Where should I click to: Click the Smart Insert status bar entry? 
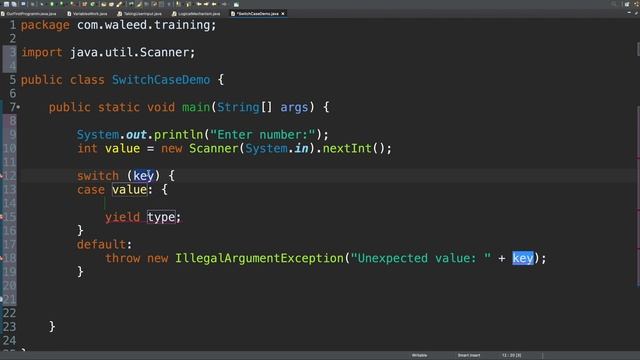[469, 355]
